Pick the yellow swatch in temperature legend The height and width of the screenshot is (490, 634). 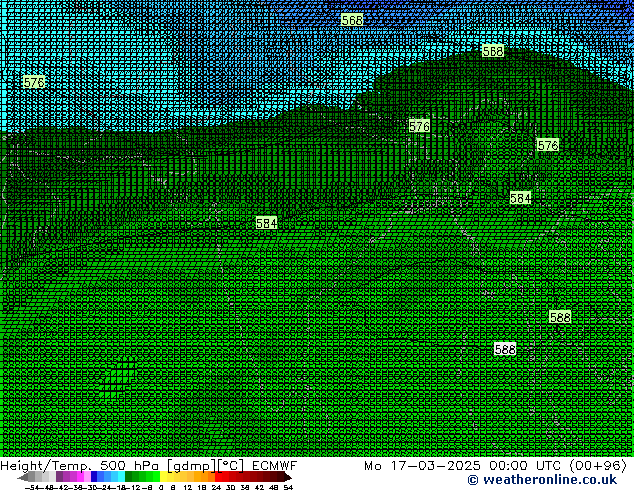(x=164, y=477)
